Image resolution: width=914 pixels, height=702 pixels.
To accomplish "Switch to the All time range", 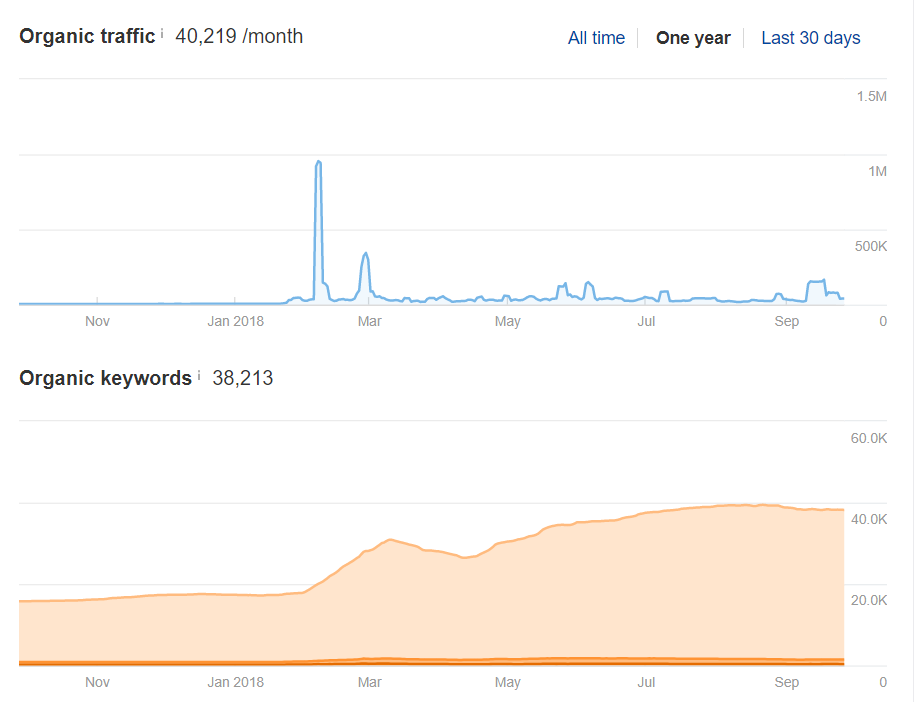I will (x=596, y=38).
